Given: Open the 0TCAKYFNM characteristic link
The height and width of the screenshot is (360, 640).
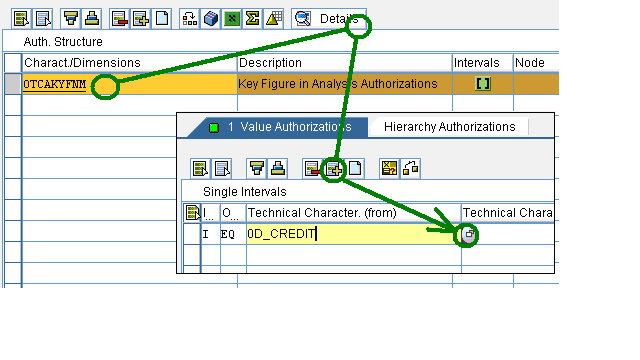Looking at the screenshot, I should pyautogui.click(x=55, y=84).
